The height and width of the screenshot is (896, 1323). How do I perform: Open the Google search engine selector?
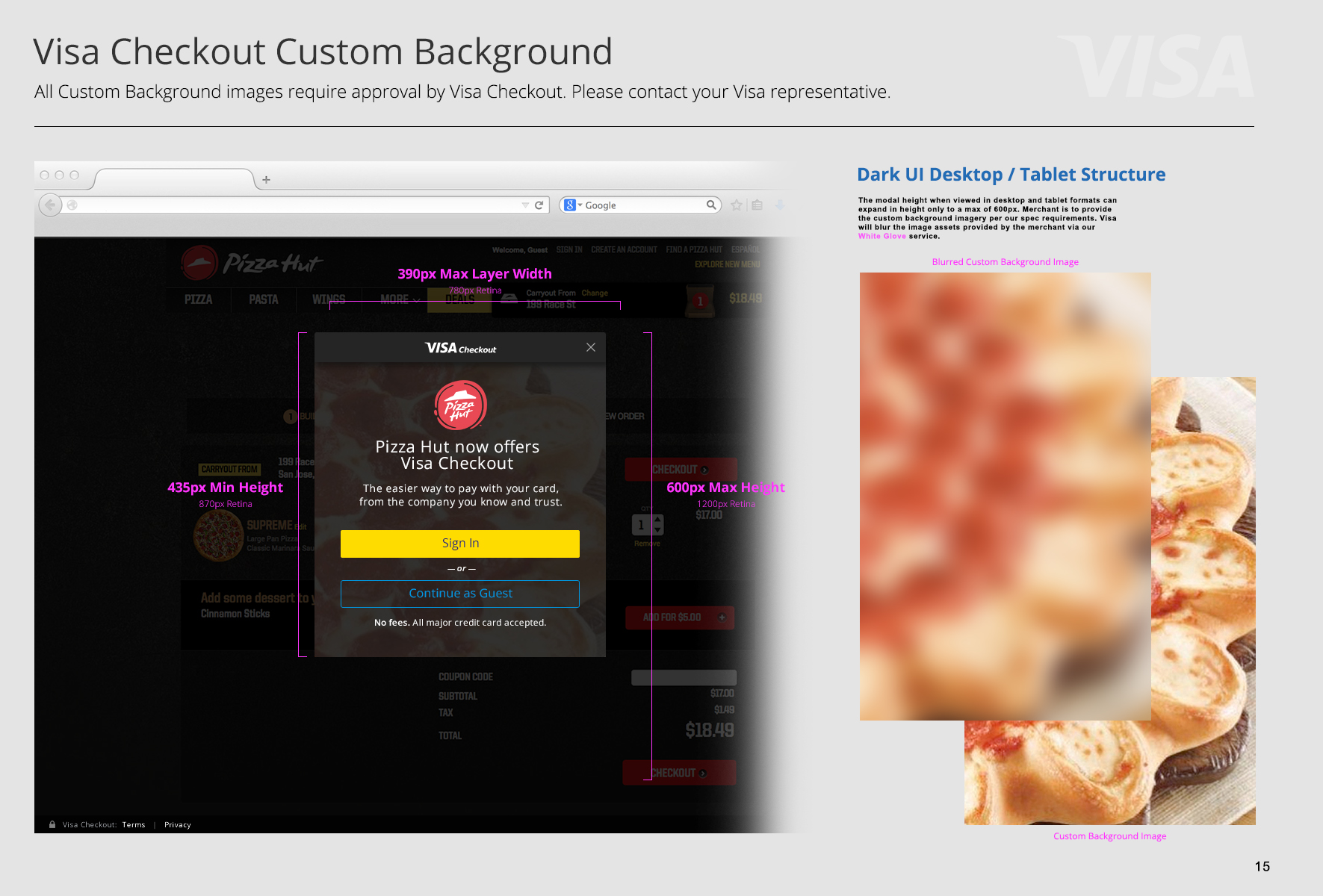(x=573, y=205)
